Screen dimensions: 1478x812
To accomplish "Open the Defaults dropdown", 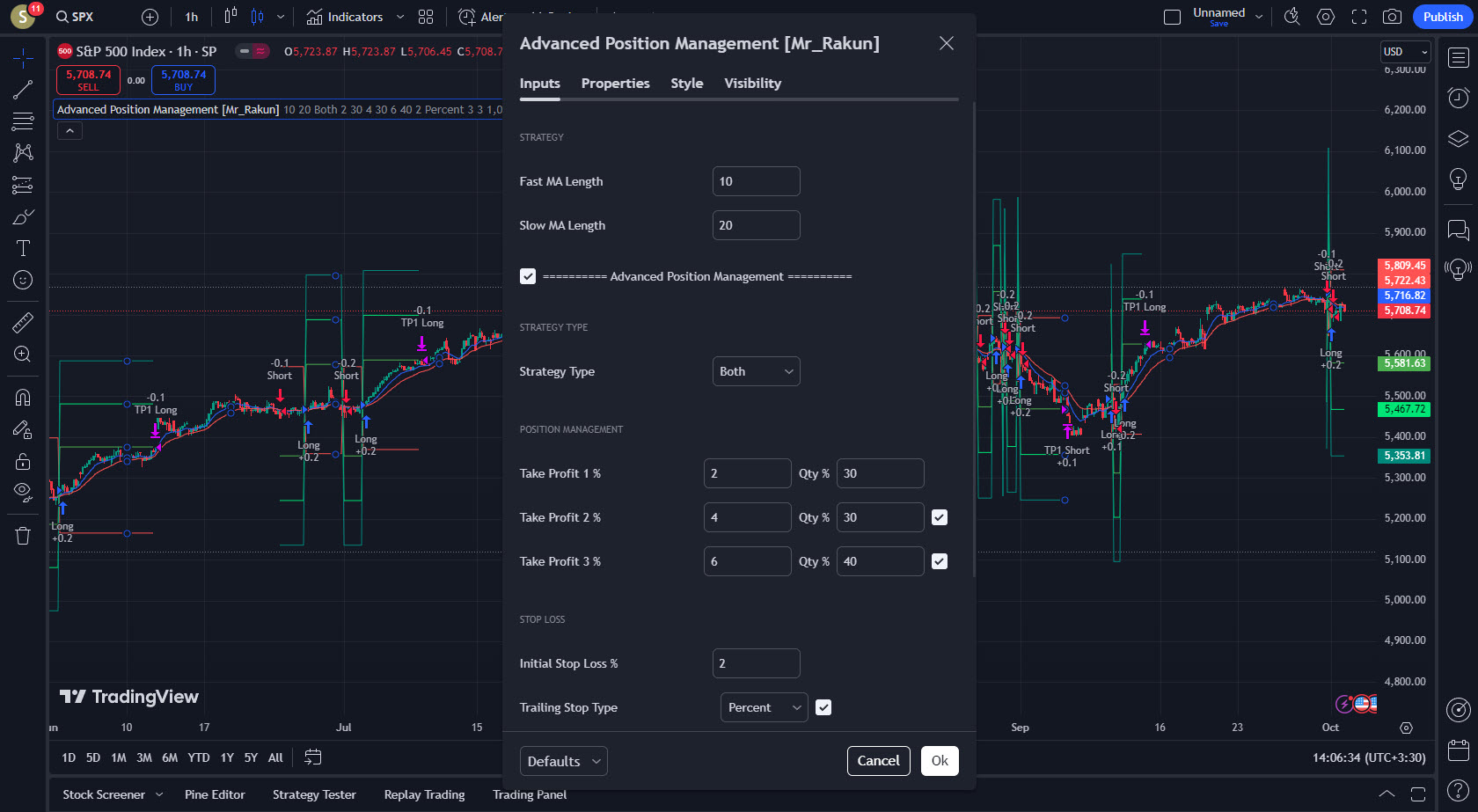I will click(563, 761).
